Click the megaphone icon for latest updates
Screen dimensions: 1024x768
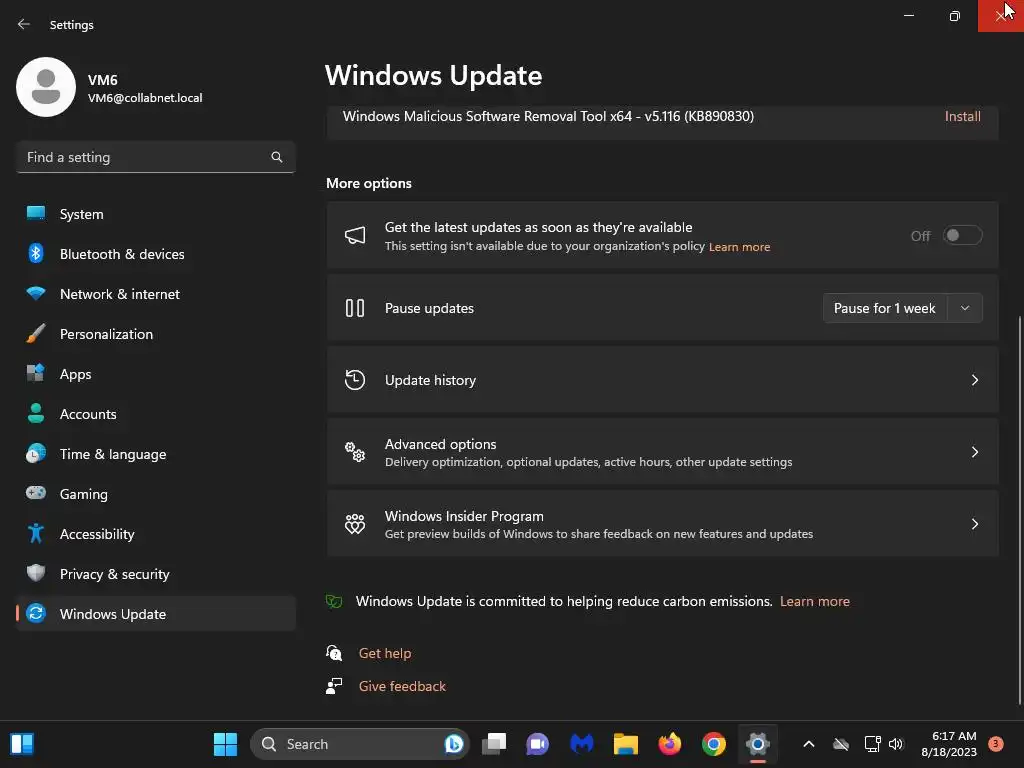(x=355, y=236)
